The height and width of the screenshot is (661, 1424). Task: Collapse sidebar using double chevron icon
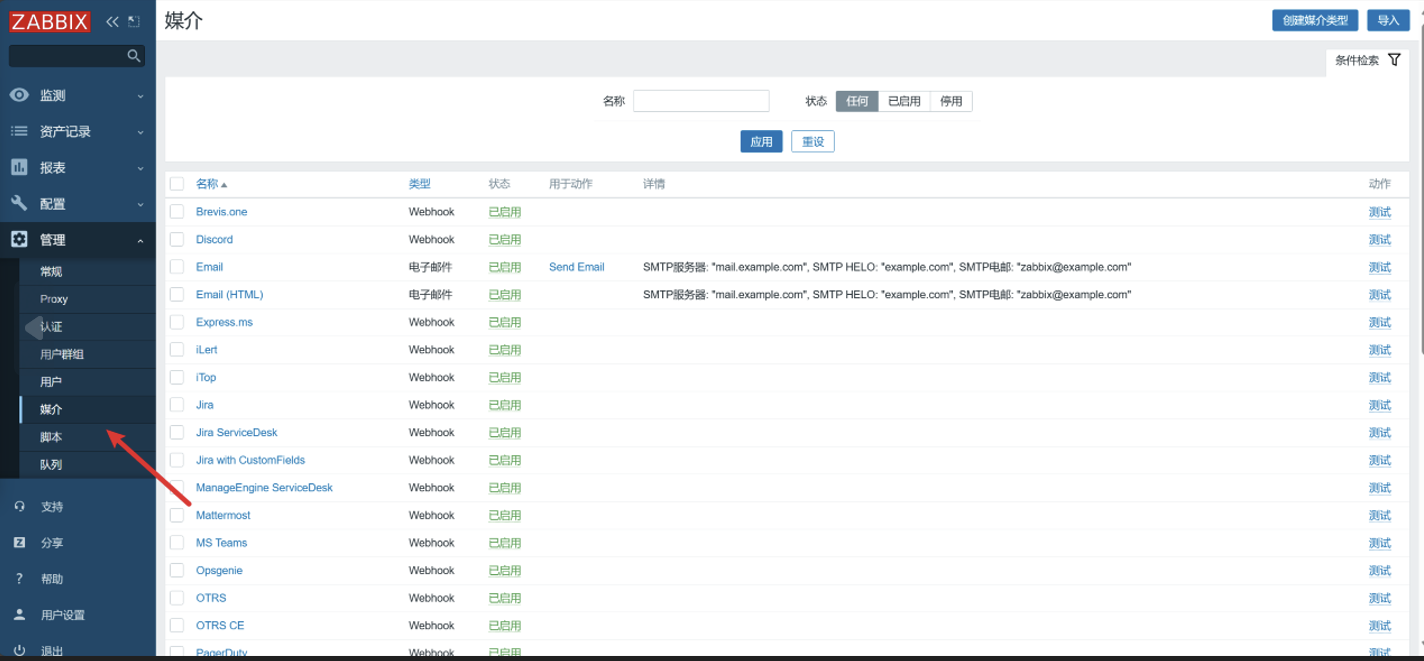[x=112, y=21]
